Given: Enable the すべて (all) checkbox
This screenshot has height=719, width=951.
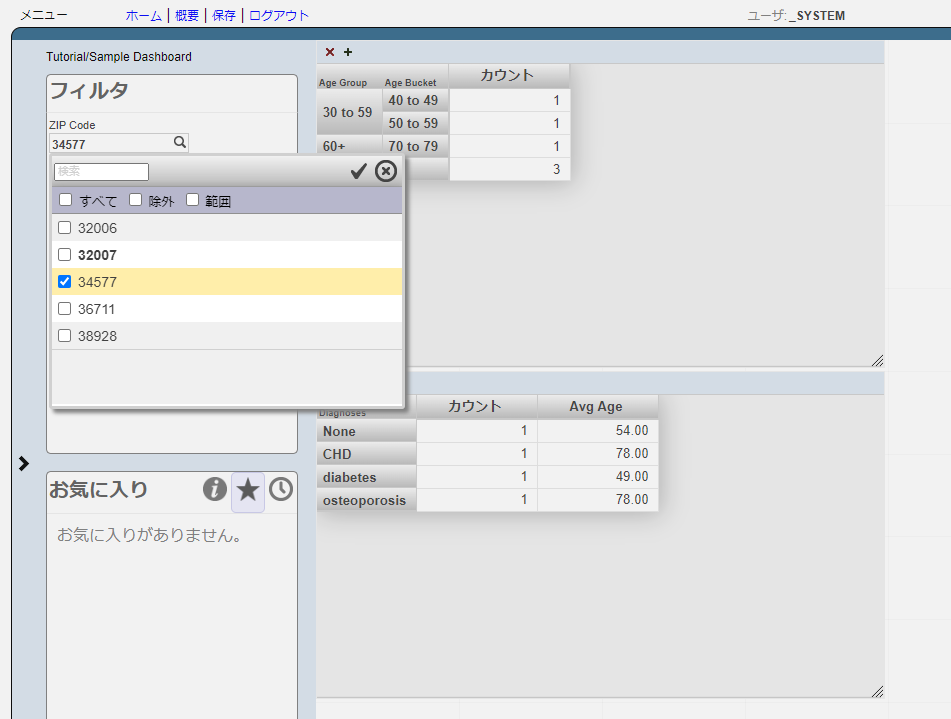Looking at the screenshot, I should (66, 200).
